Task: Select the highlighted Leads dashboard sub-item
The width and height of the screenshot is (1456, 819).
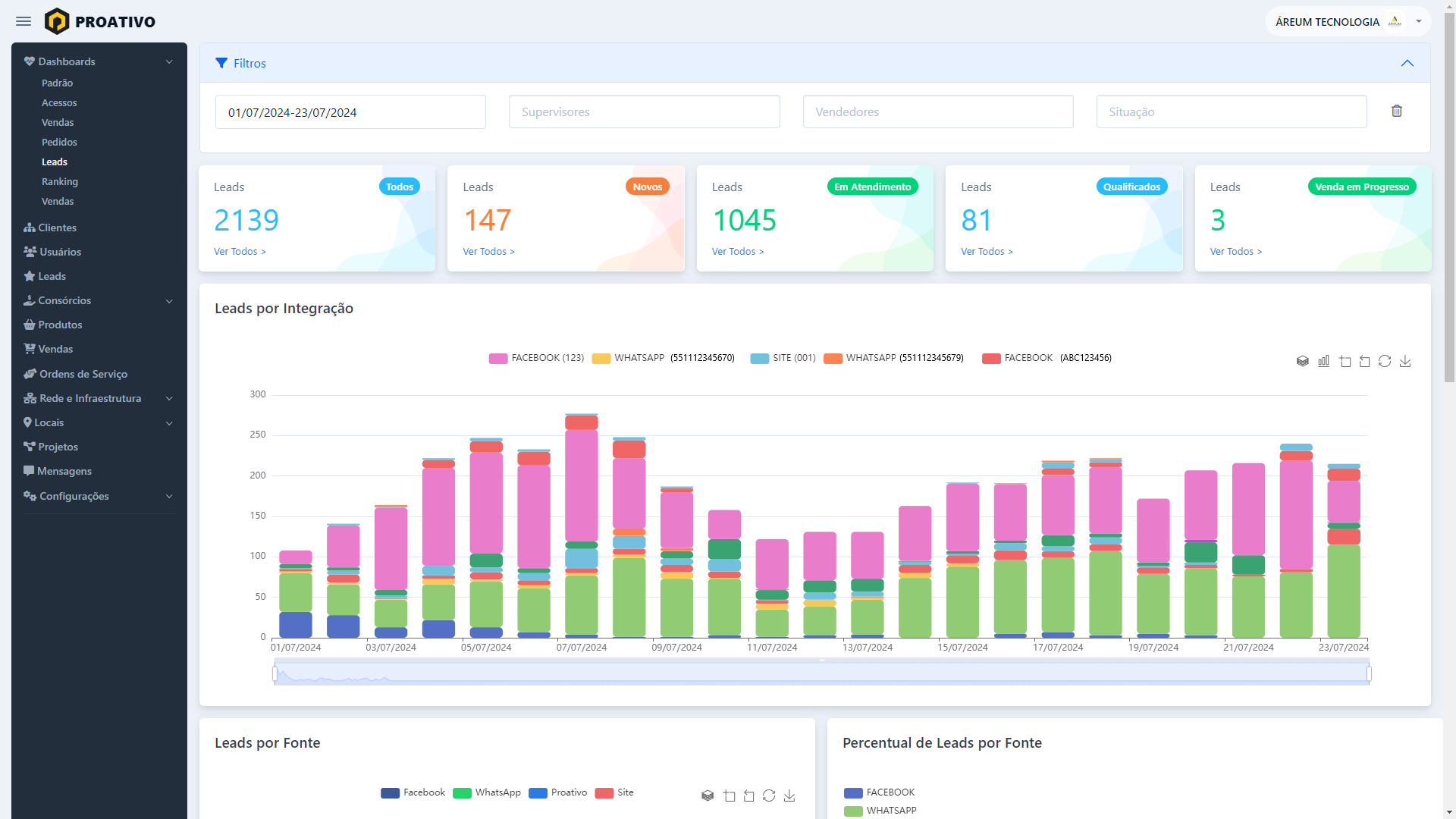Action: pyautogui.click(x=55, y=162)
